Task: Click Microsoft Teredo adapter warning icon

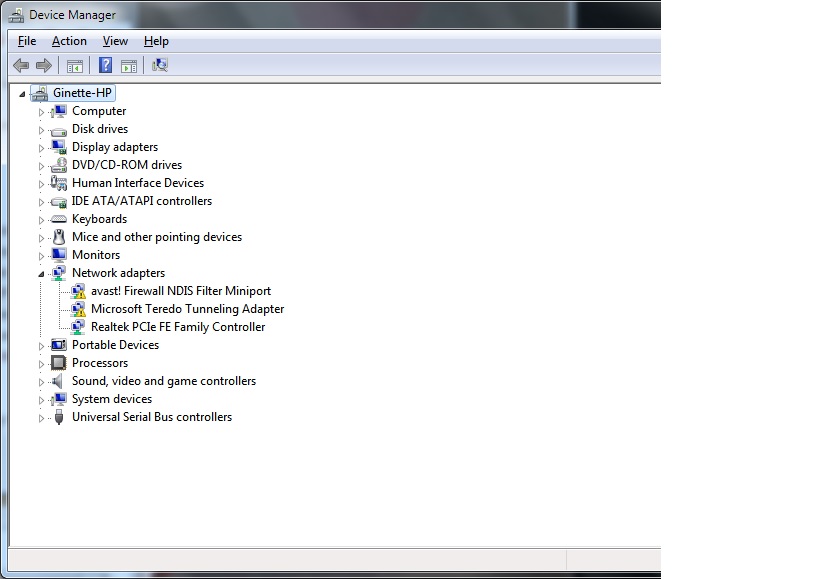Action: [78, 309]
